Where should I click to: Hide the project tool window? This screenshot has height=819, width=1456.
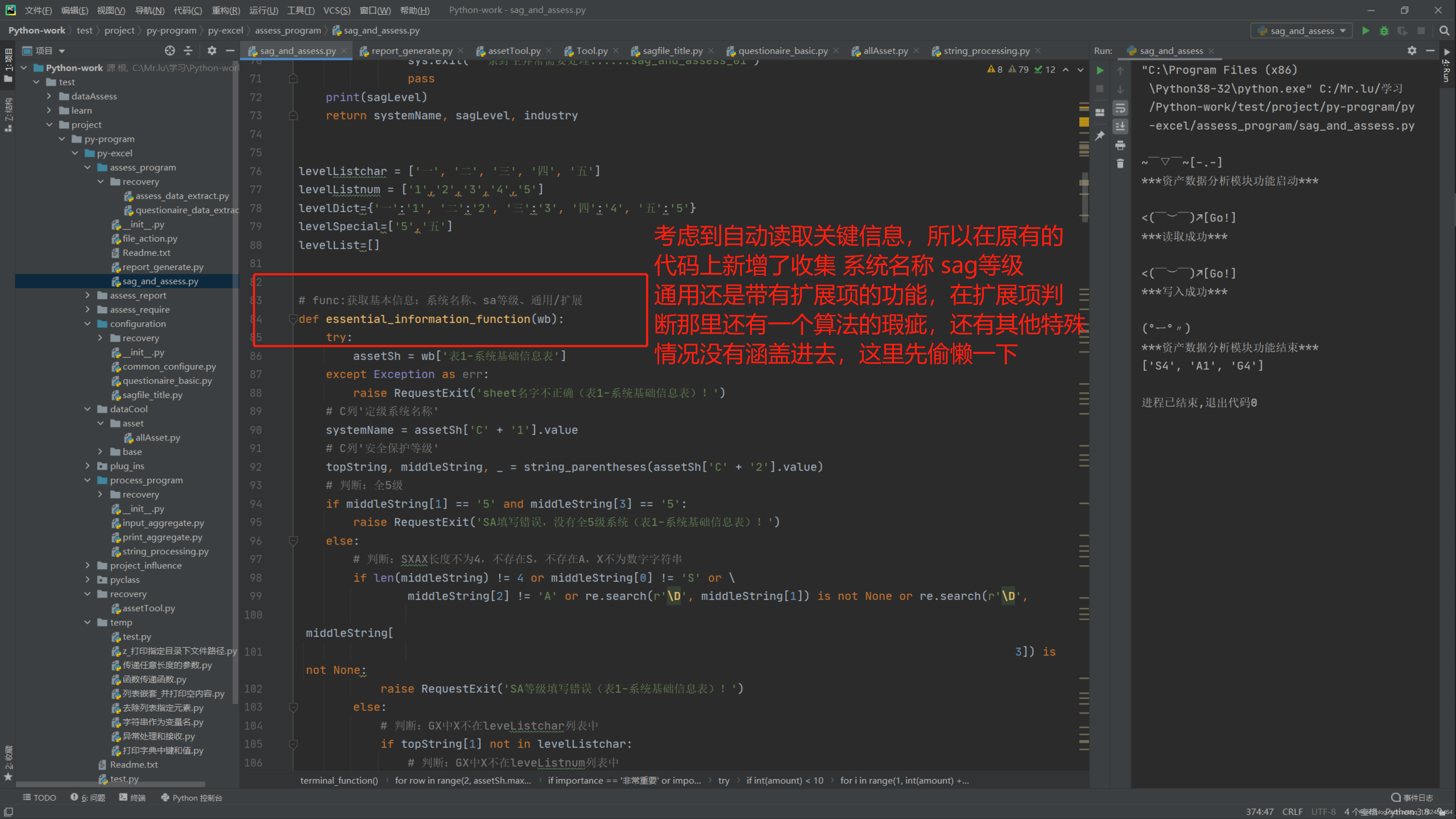click(230, 51)
